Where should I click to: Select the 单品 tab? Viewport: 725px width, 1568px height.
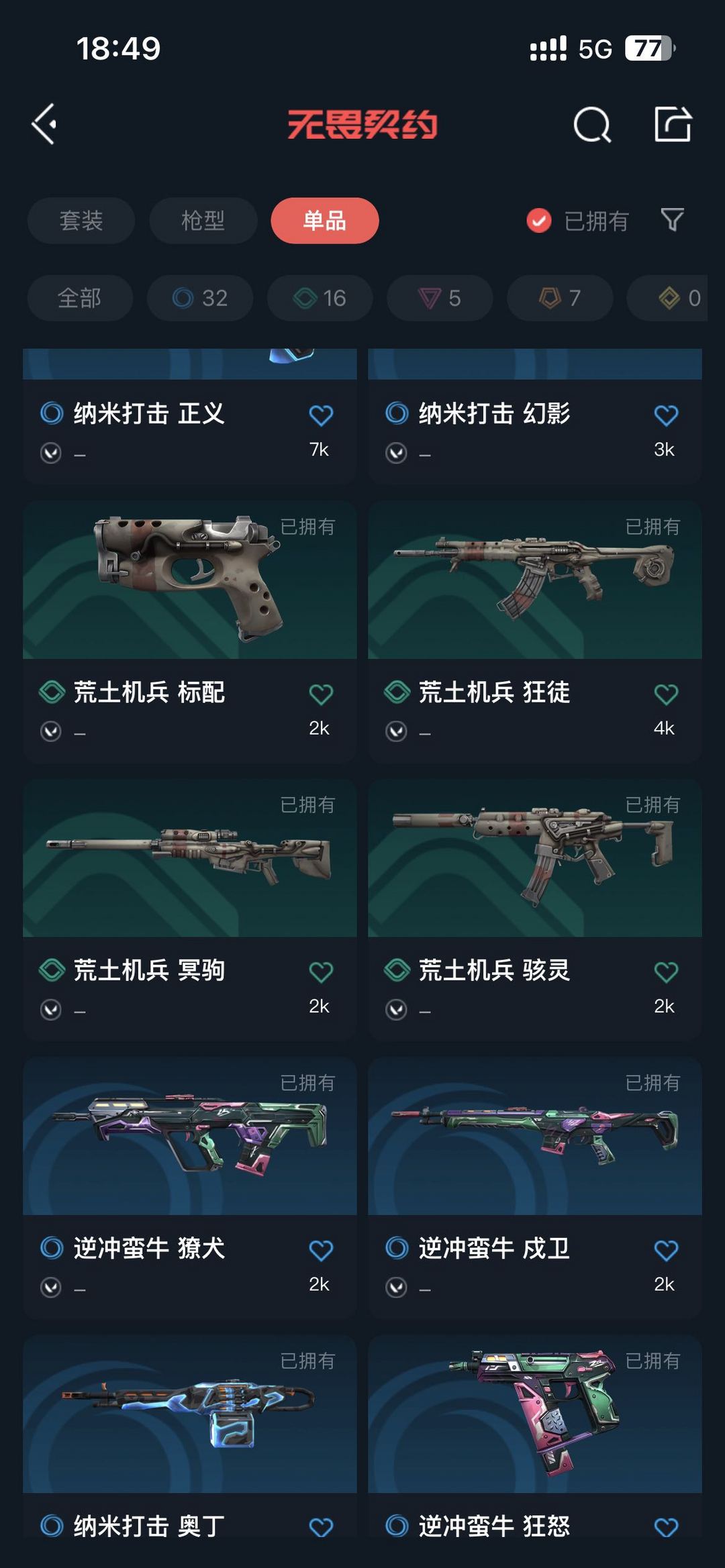[325, 221]
